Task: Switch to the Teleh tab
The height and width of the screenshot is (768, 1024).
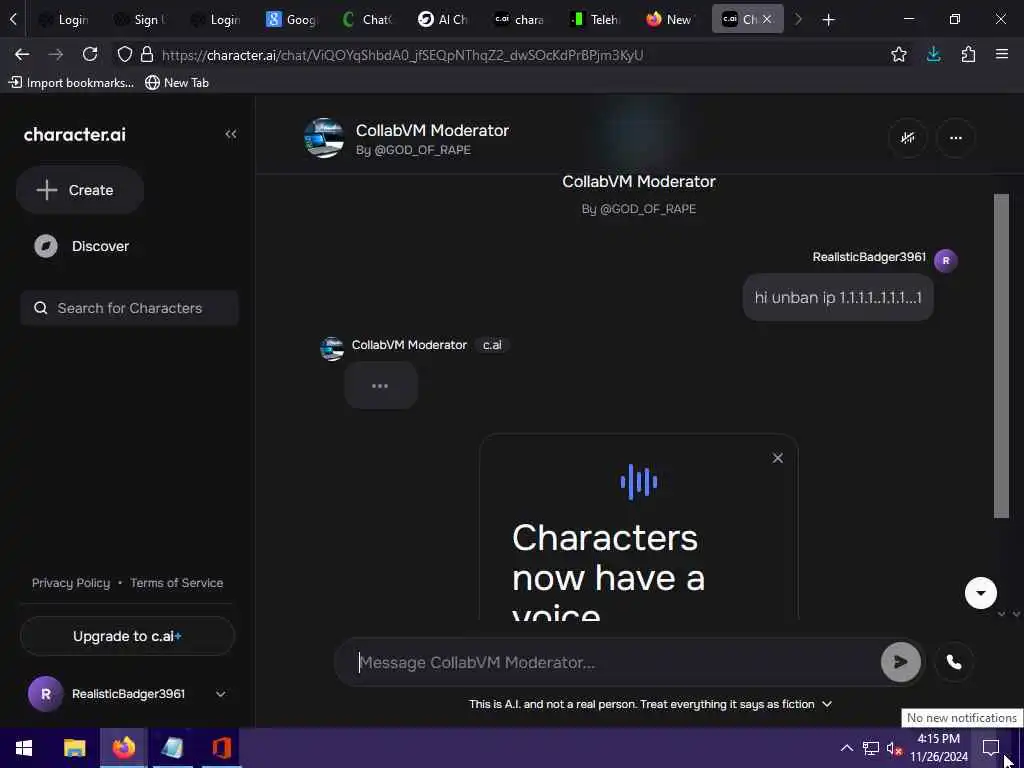Action: click(595, 20)
